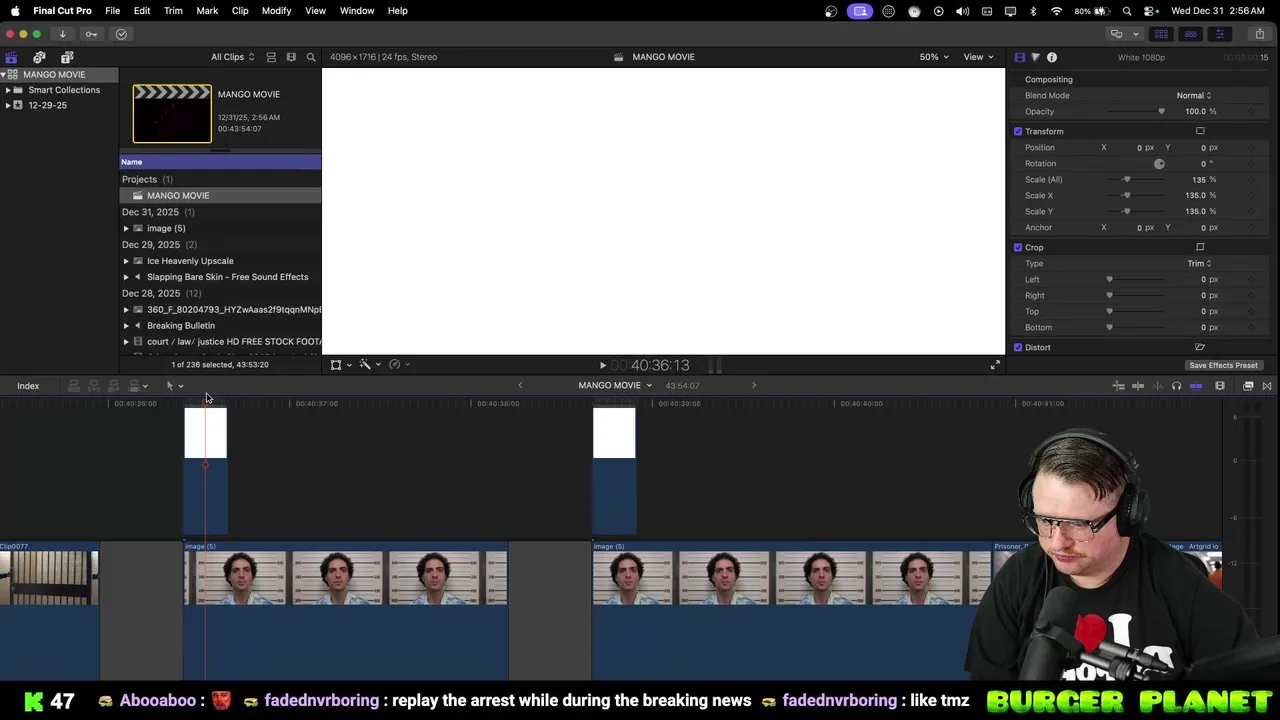
Task: Open the Photos and Audio sidebar
Action: coord(39,57)
